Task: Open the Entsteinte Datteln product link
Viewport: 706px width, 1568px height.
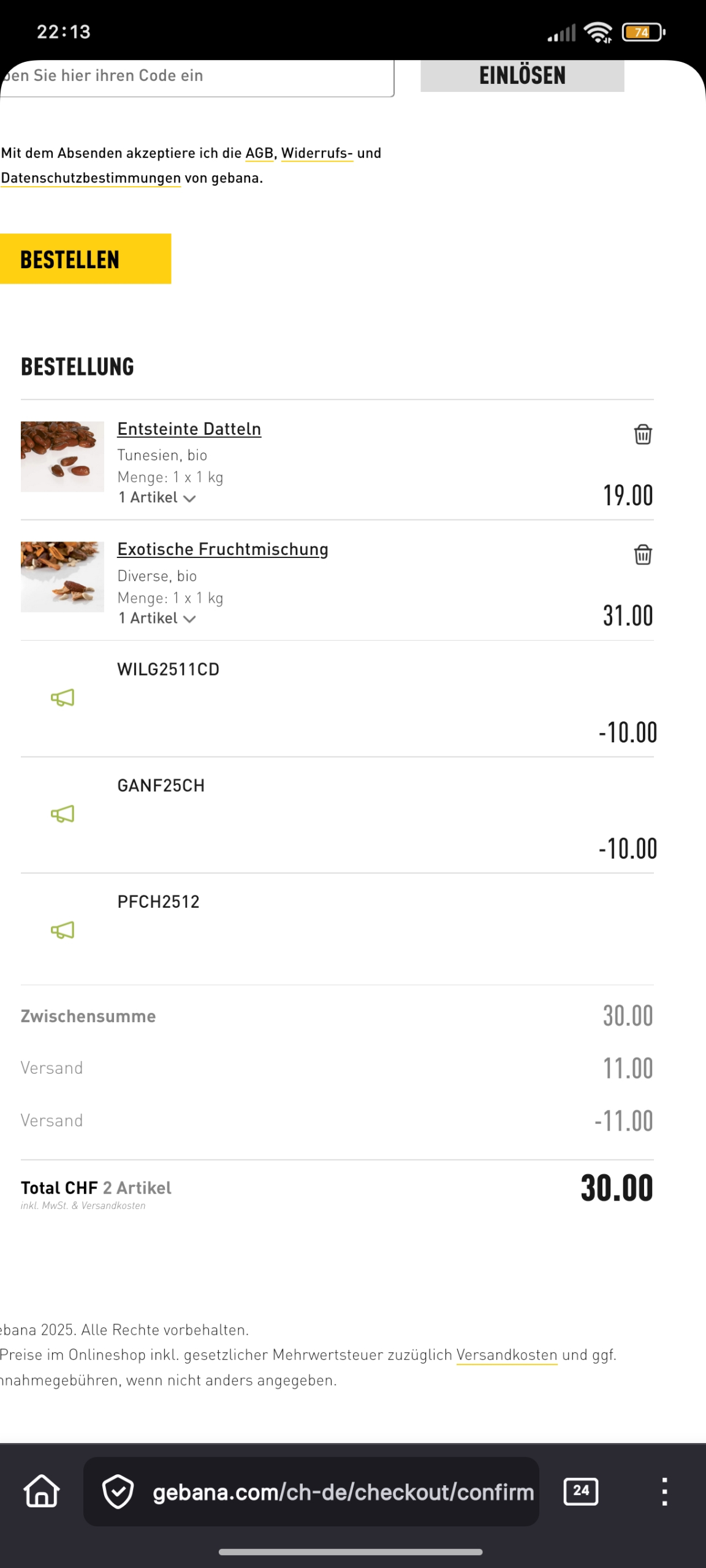Action: pos(189,429)
